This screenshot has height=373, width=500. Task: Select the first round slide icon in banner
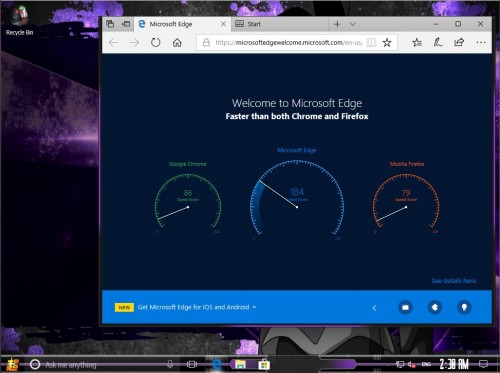tap(405, 307)
